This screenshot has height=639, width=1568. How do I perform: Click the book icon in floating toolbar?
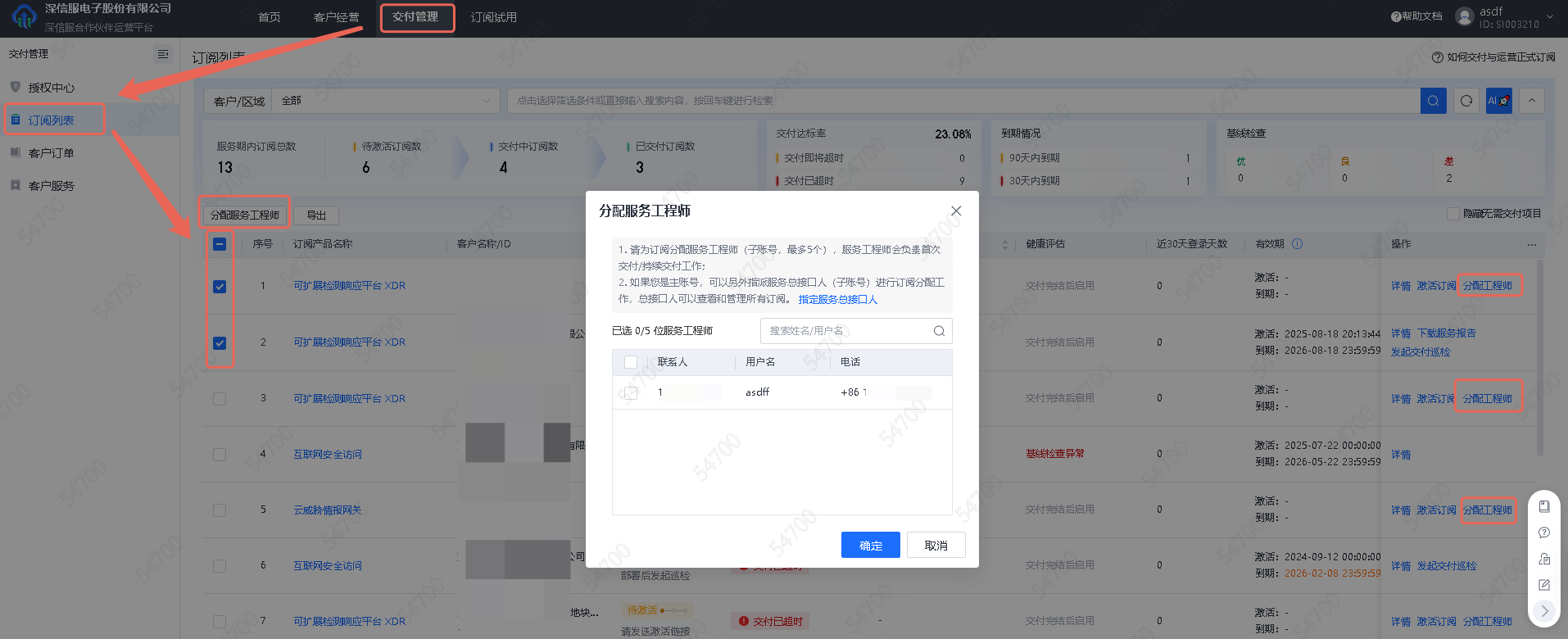[1544, 506]
